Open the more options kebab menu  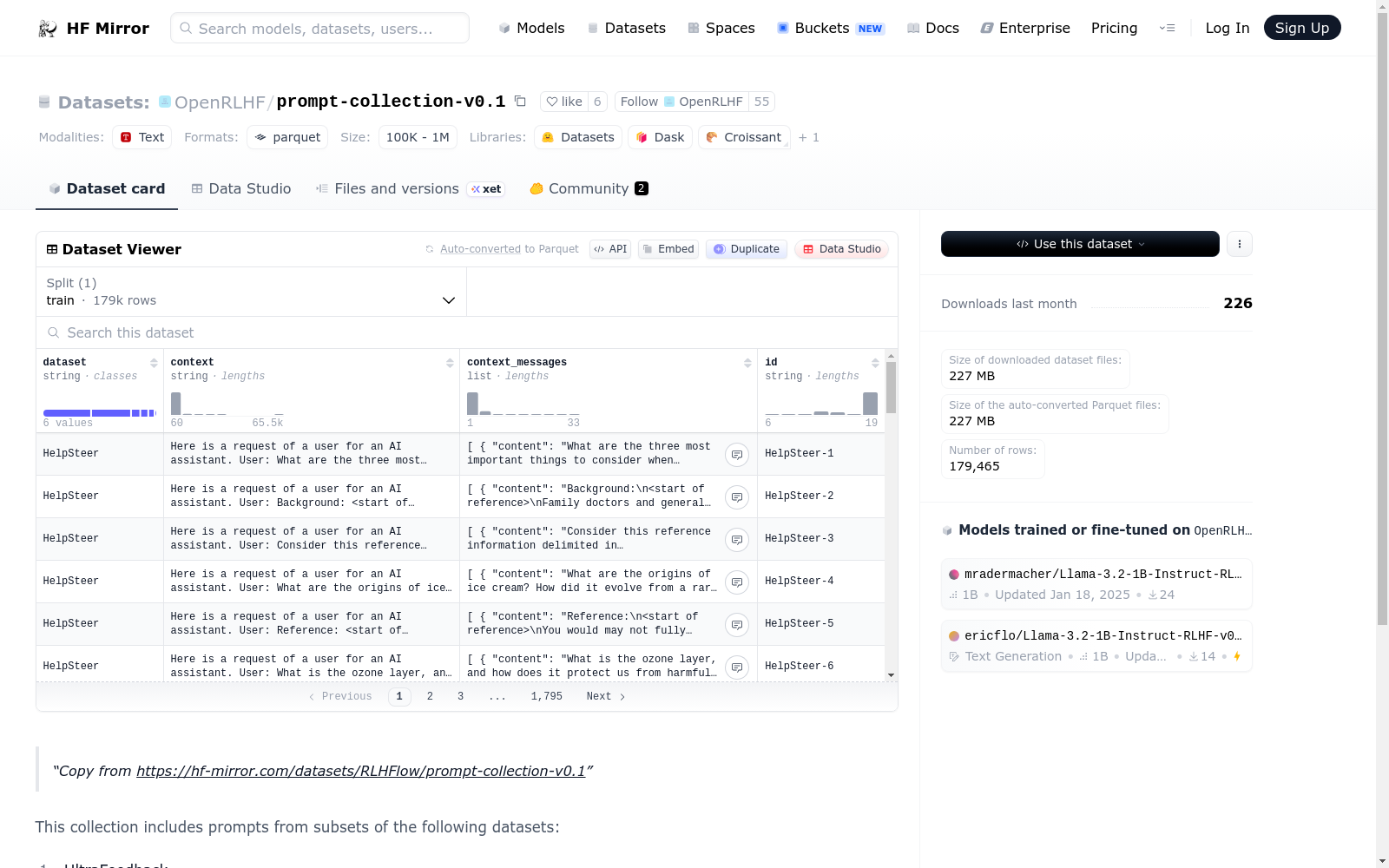(1240, 244)
